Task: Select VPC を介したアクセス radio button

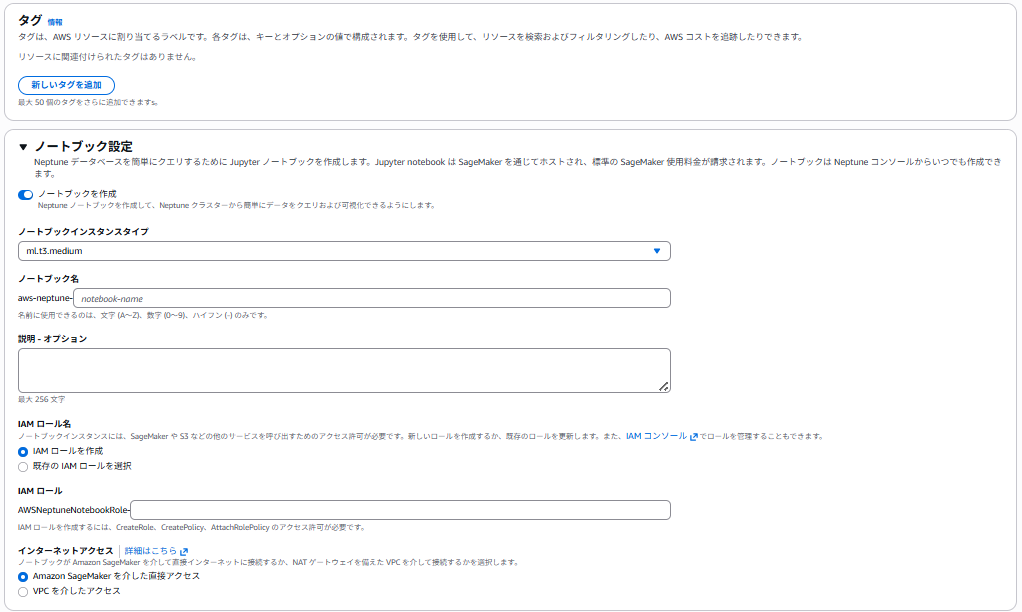Action: pyautogui.click(x=23, y=592)
